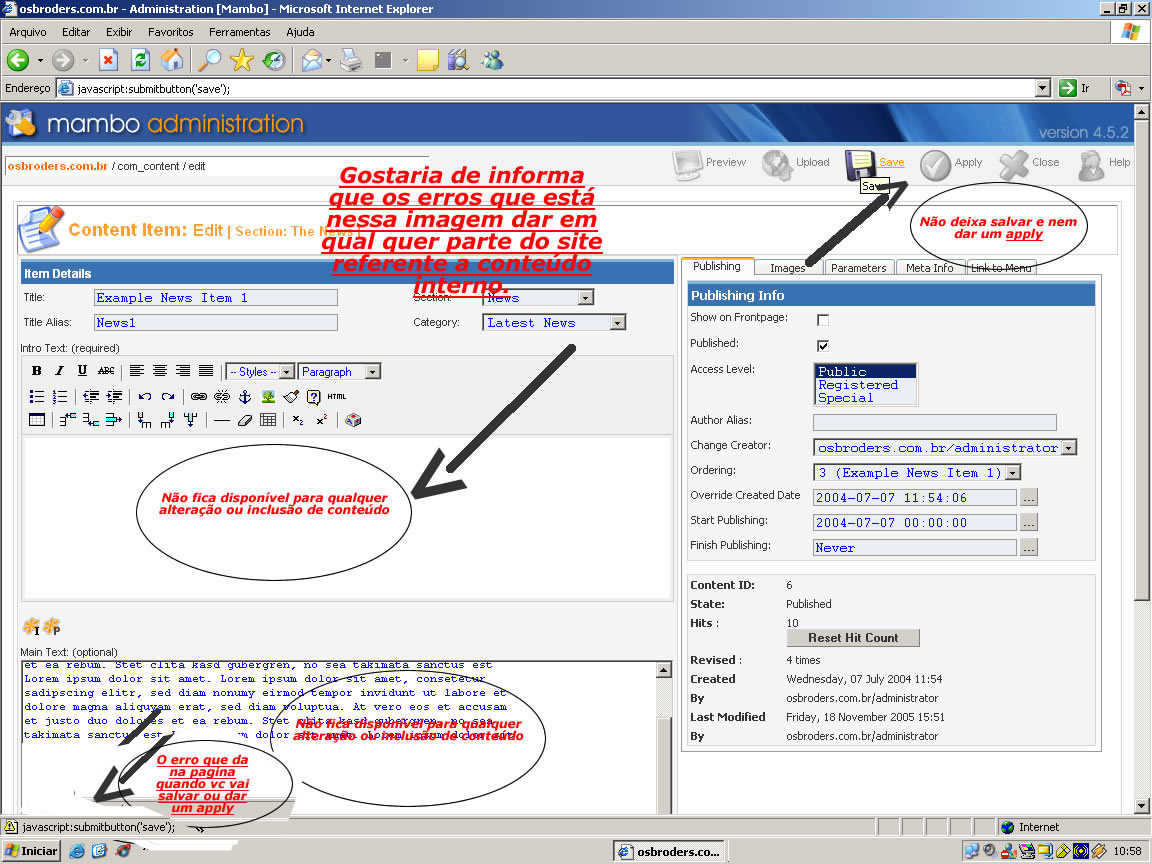Open the Category dropdown showing Latest News
This screenshot has width=1152, height=864.
click(x=554, y=323)
